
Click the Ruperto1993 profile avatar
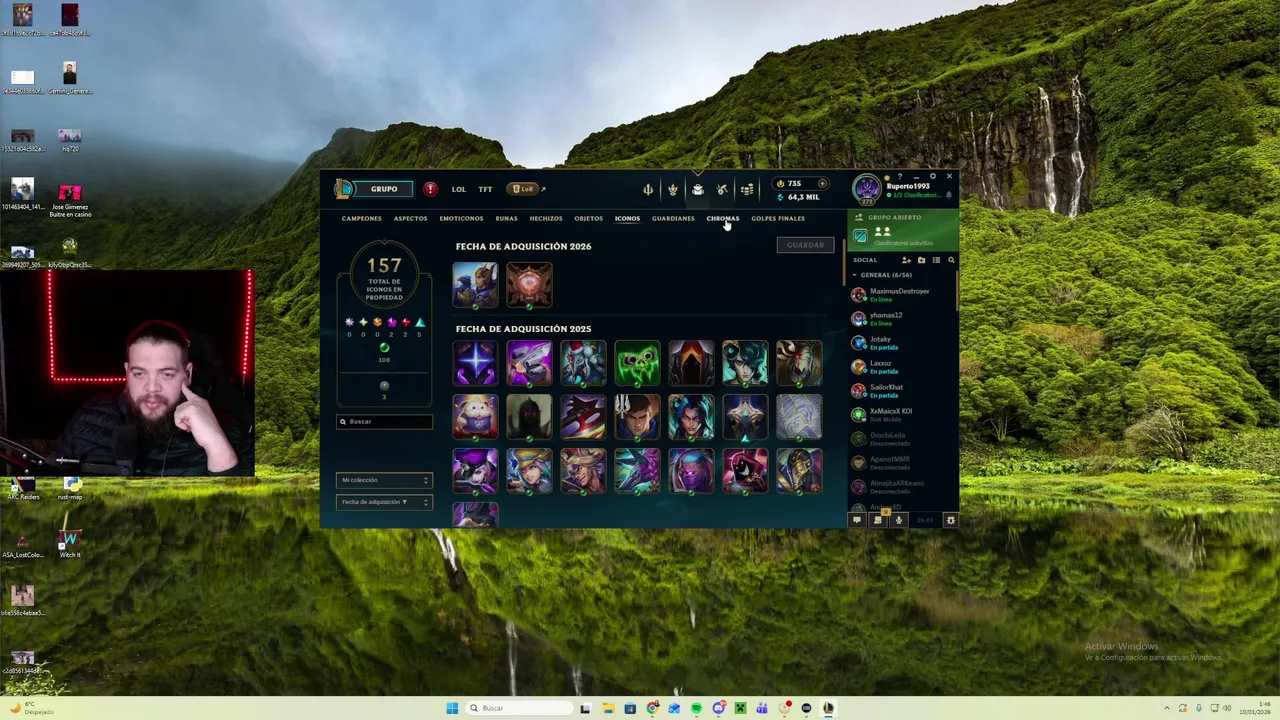(867, 188)
